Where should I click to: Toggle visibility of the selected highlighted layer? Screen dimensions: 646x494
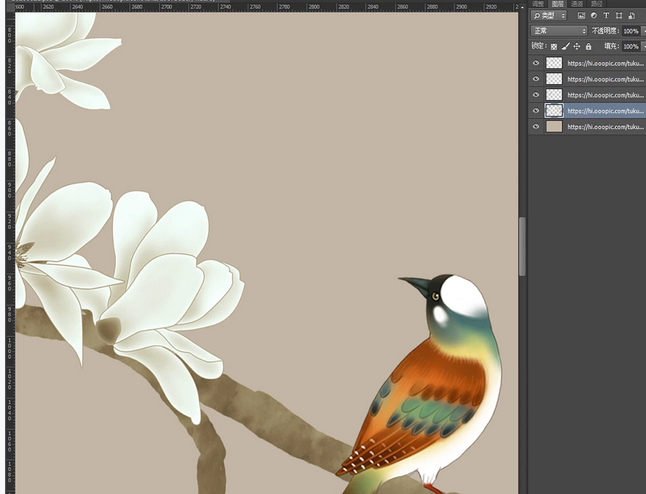click(536, 111)
